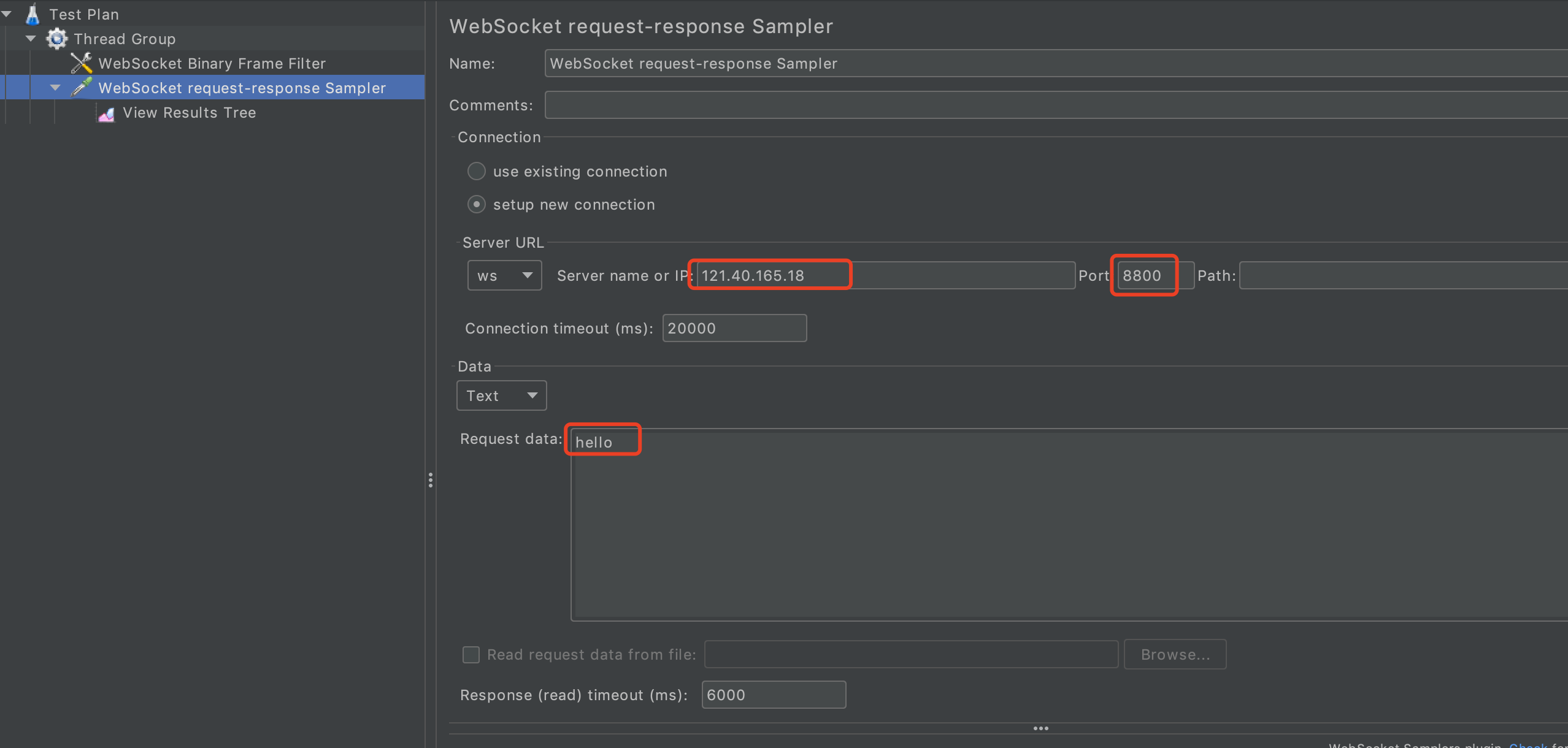Screen dimensions: 1568x748
Task: Select setup new connection radio button
Action: (x=477, y=204)
